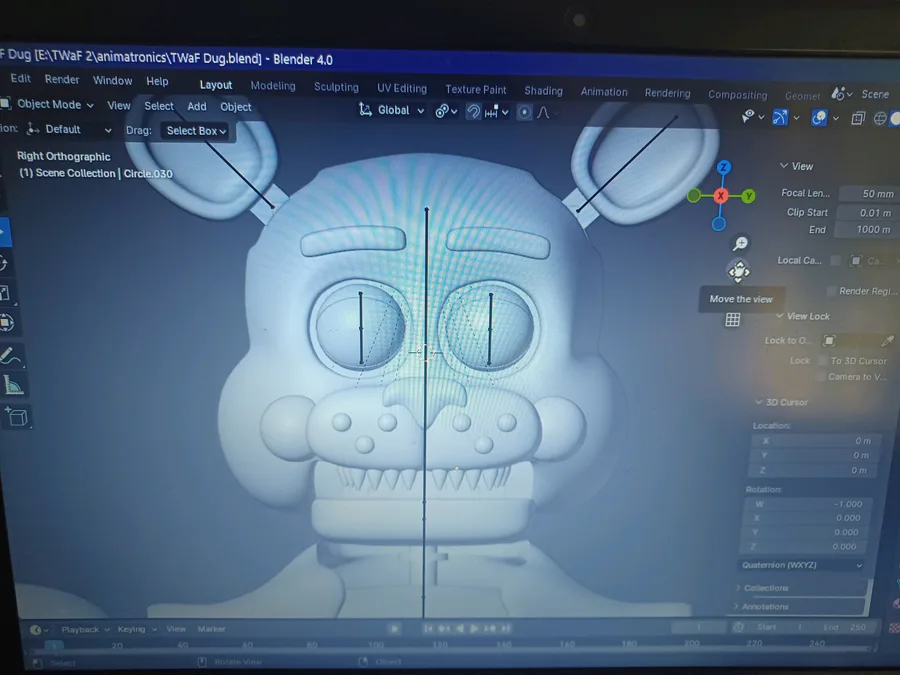Open the Default orientation dropdown
Viewport: 900px width, 675px height.
coord(69,130)
